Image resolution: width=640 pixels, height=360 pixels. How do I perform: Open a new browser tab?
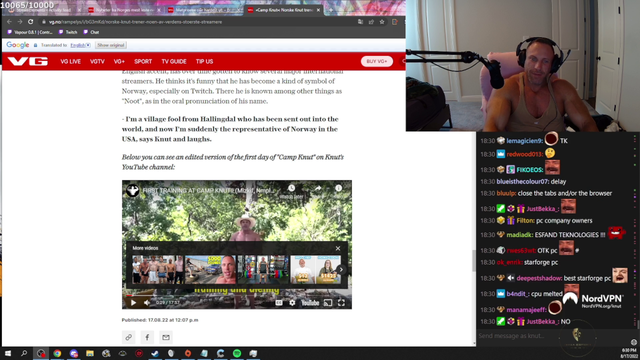point(331,10)
